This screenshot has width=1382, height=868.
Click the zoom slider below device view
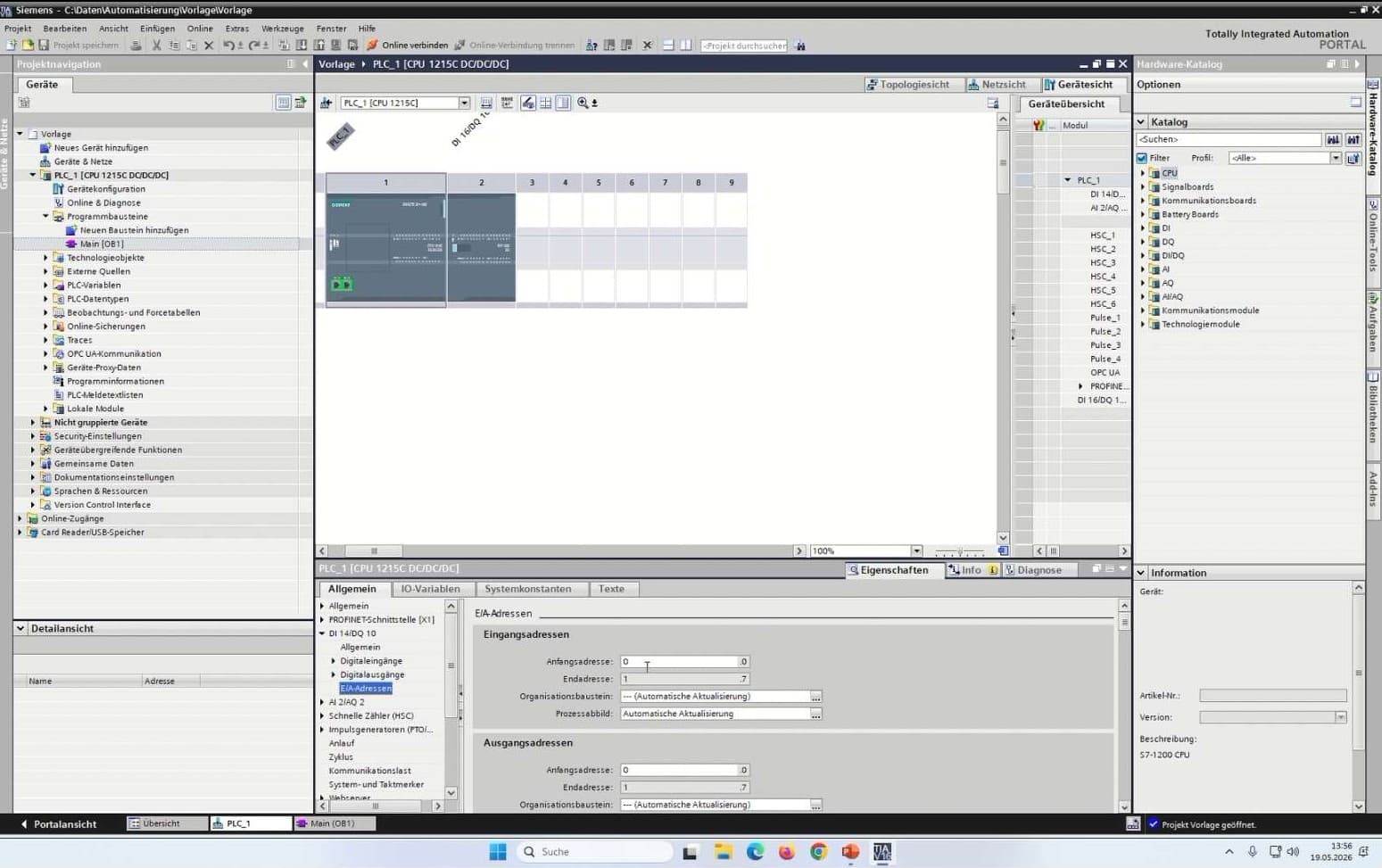pyautogui.click(x=959, y=551)
